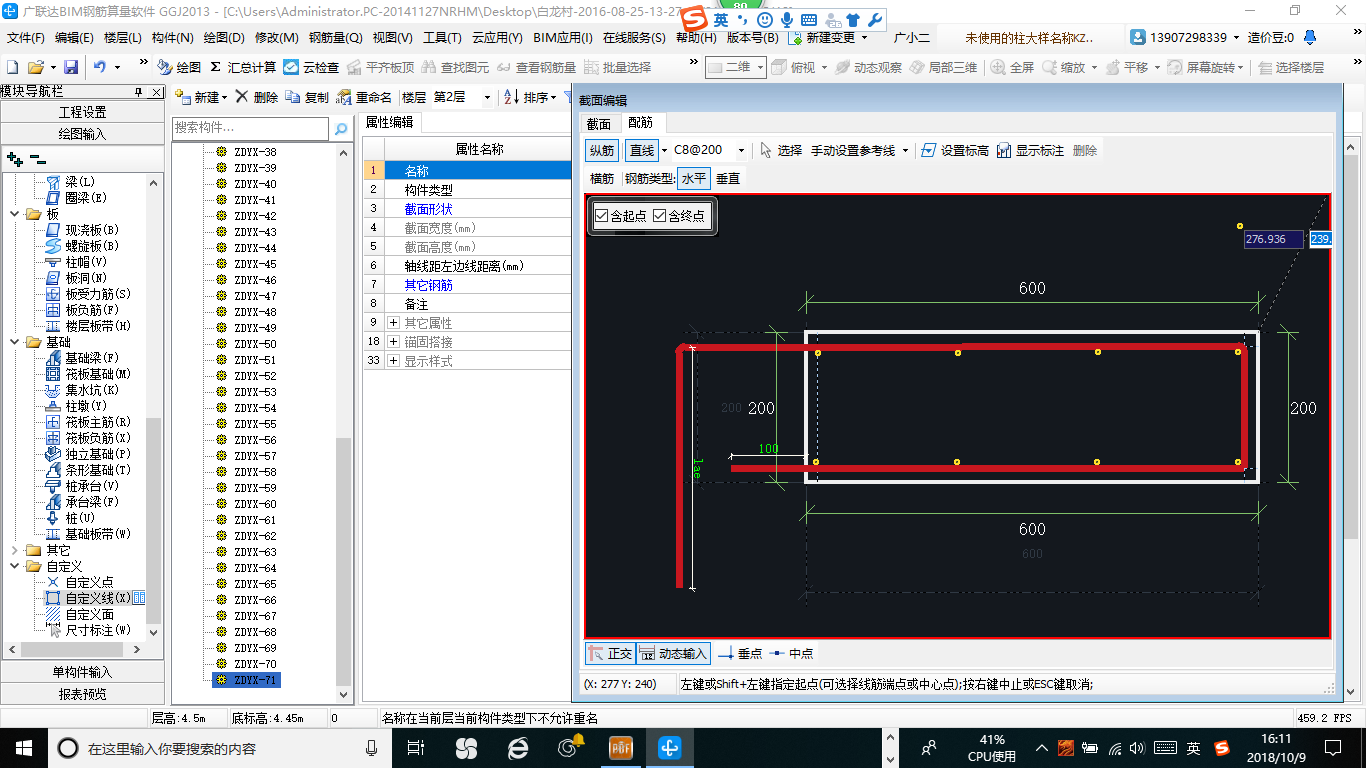
Task: Start 云检查 cloud check
Action: [x=311, y=67]
